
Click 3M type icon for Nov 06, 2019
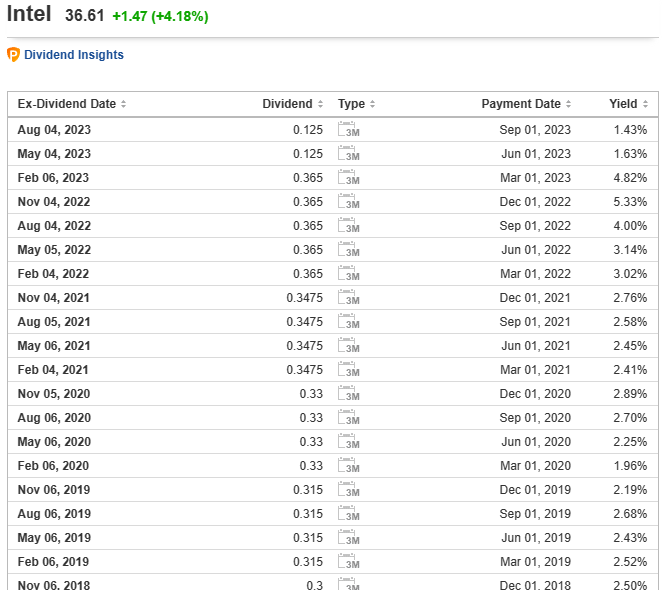pyautogui.click(x=348, y=489)
